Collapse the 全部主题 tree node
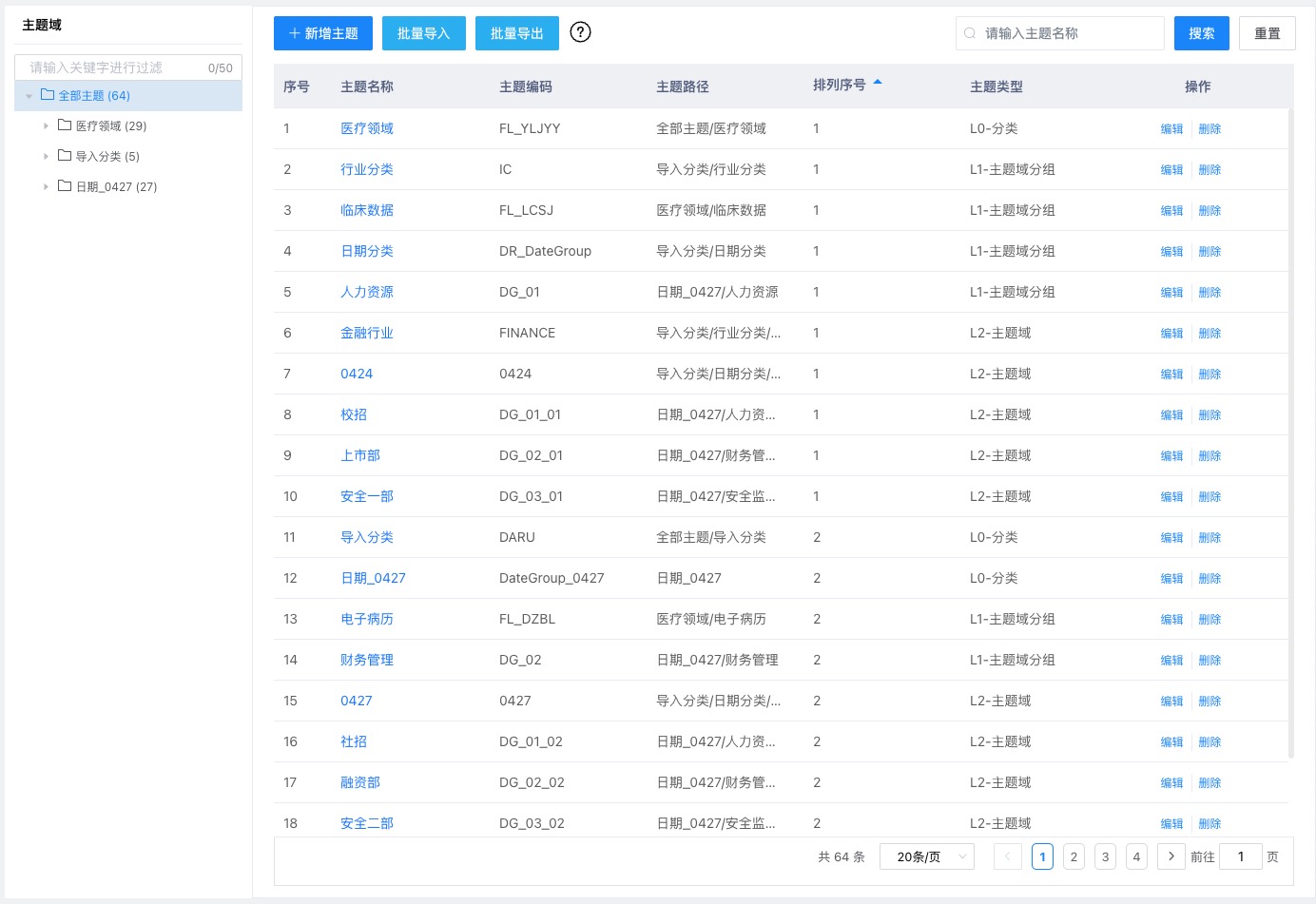This screenshot has height=904, width=1316. 29,95
